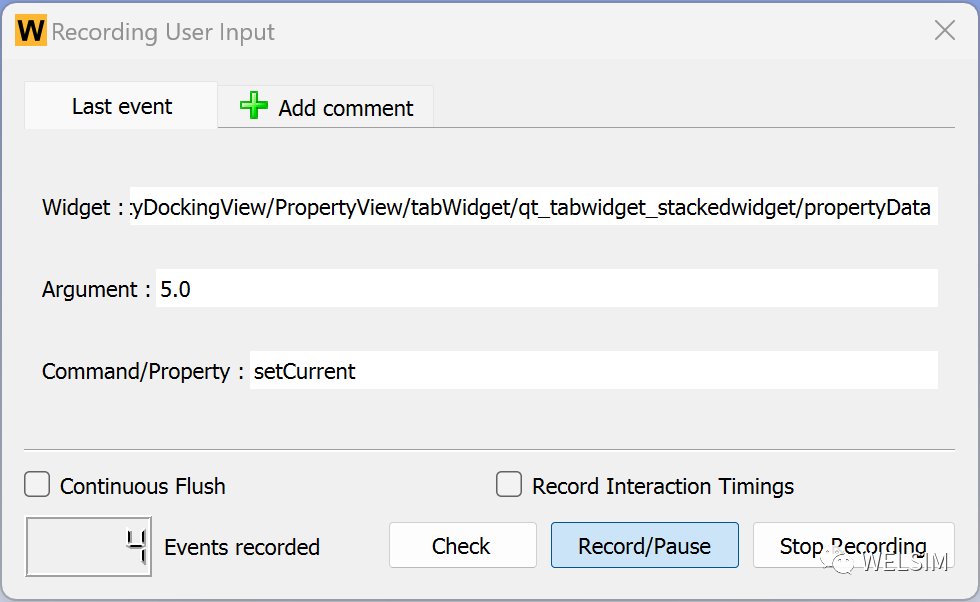Click the Argument field showing 5.0
Viewport: 980px width, 602px height.
547,289
